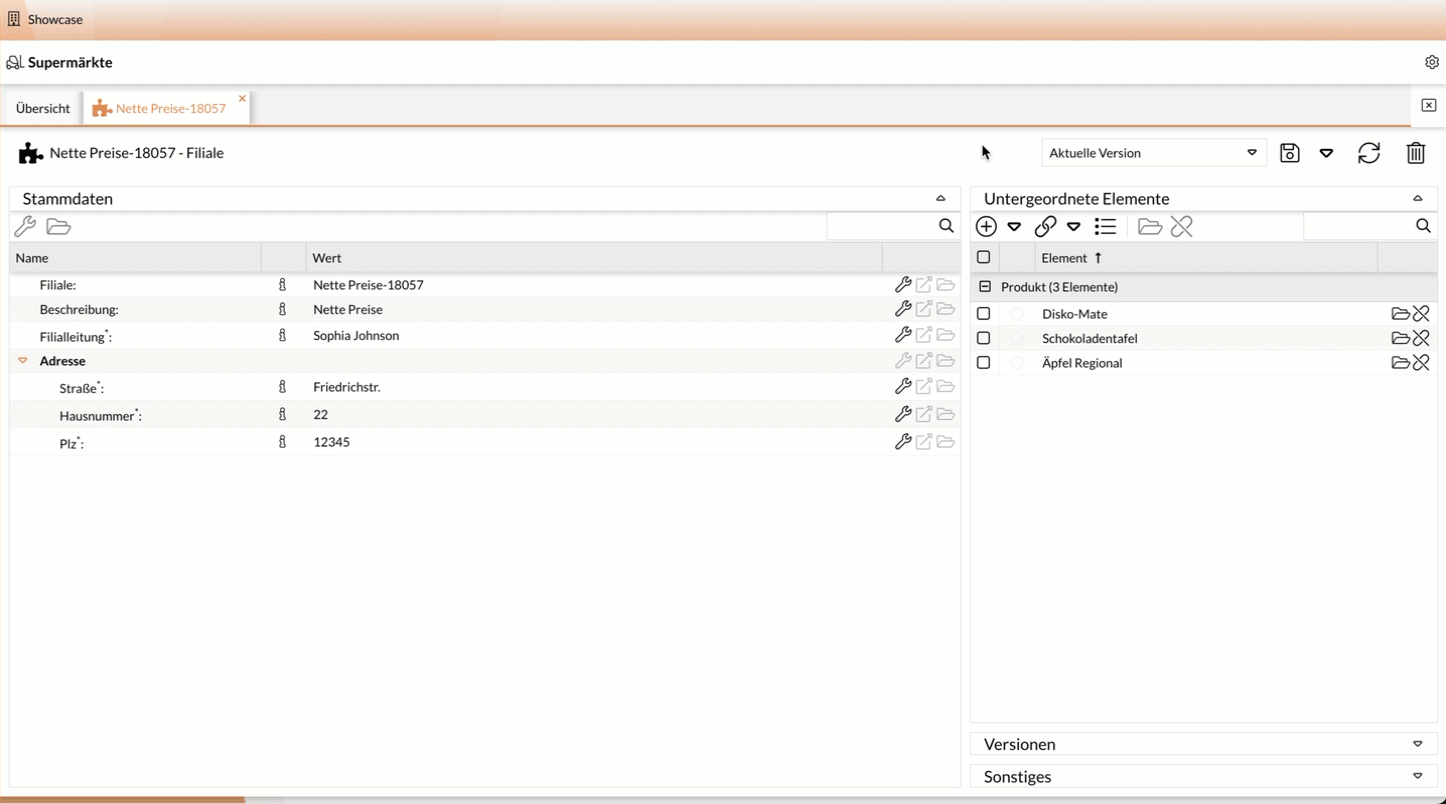Viewport: 1446px width, 804px height.
Task: Collapse the Adresse tree group
Action: click(23, 361)
